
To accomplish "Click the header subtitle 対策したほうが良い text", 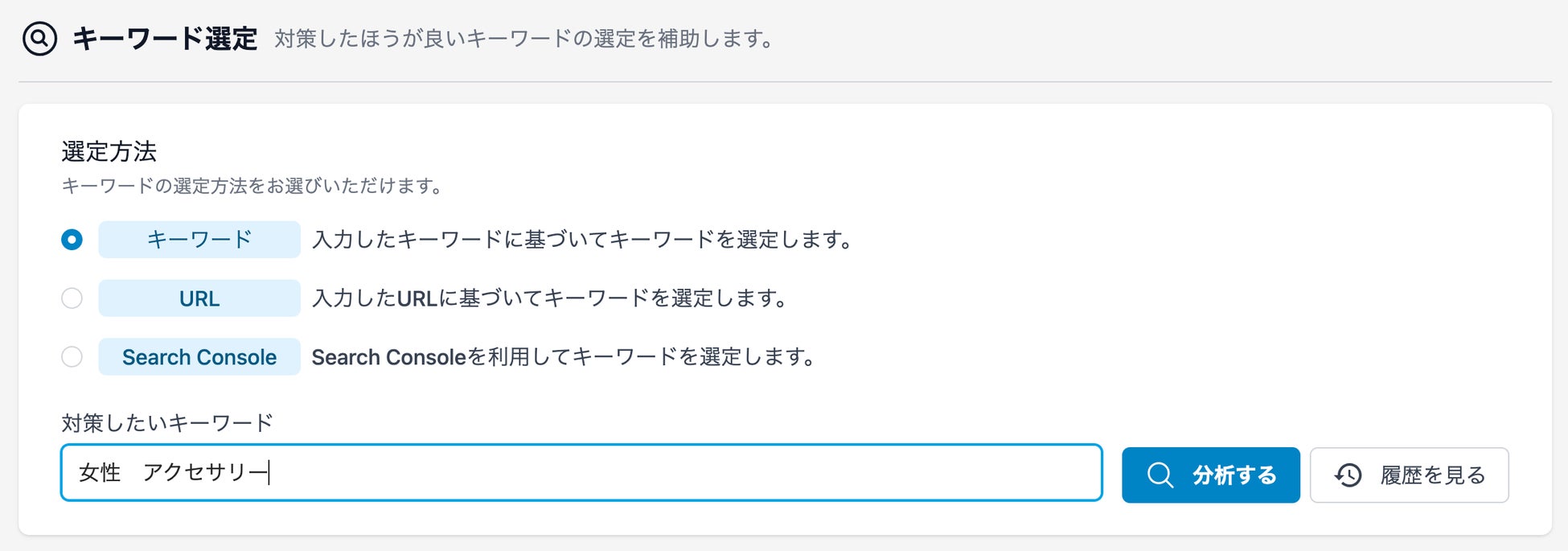I will (523, 39).
